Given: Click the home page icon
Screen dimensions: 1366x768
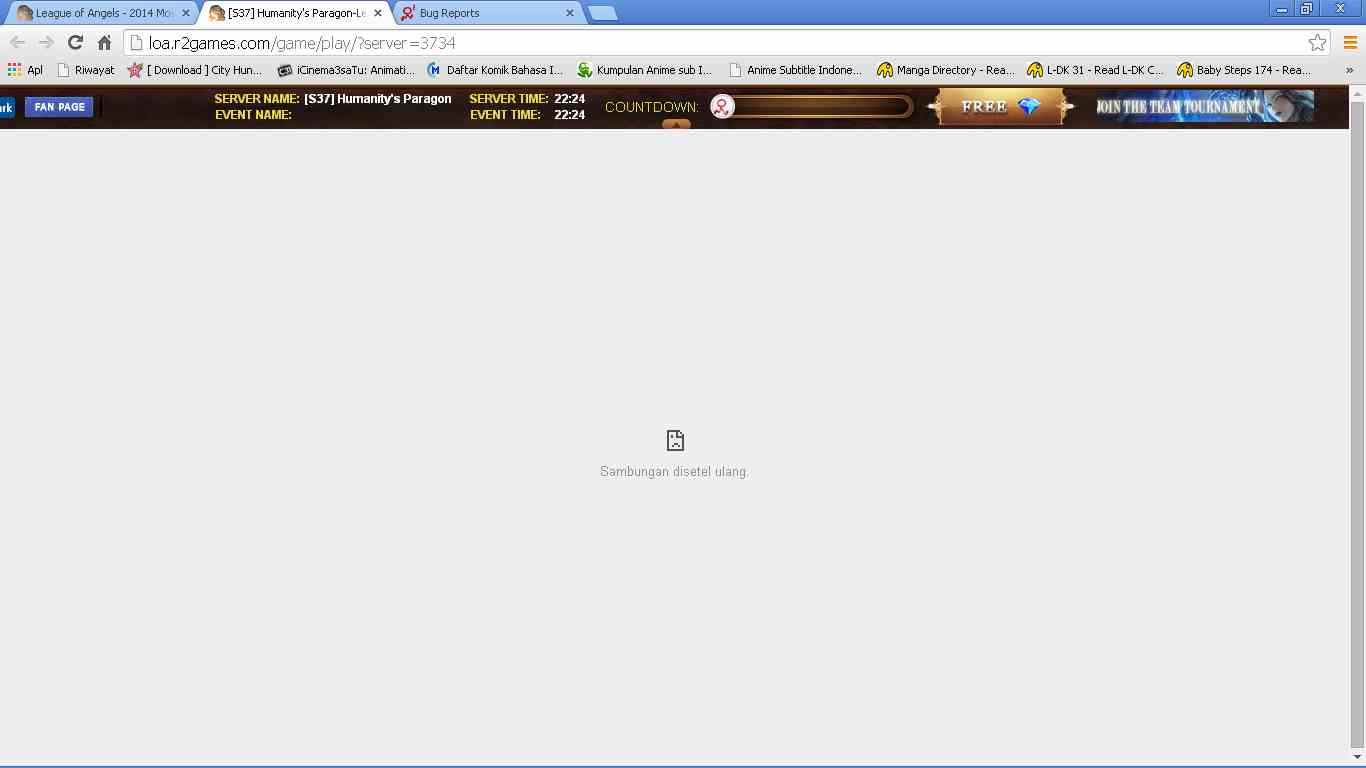Looking at the screenshot, I should point(104,42).
